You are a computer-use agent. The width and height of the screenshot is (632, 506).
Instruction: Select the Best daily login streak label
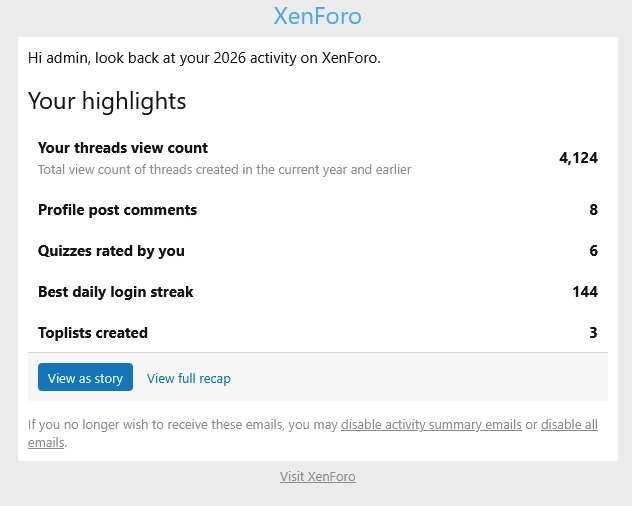[116, 292]
